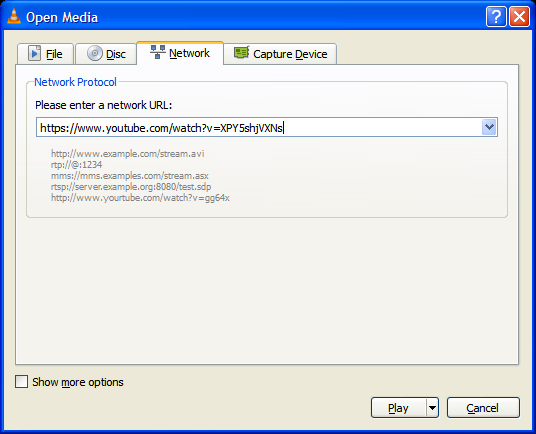Click the File tab's play-file icon

tap(34, 54)
